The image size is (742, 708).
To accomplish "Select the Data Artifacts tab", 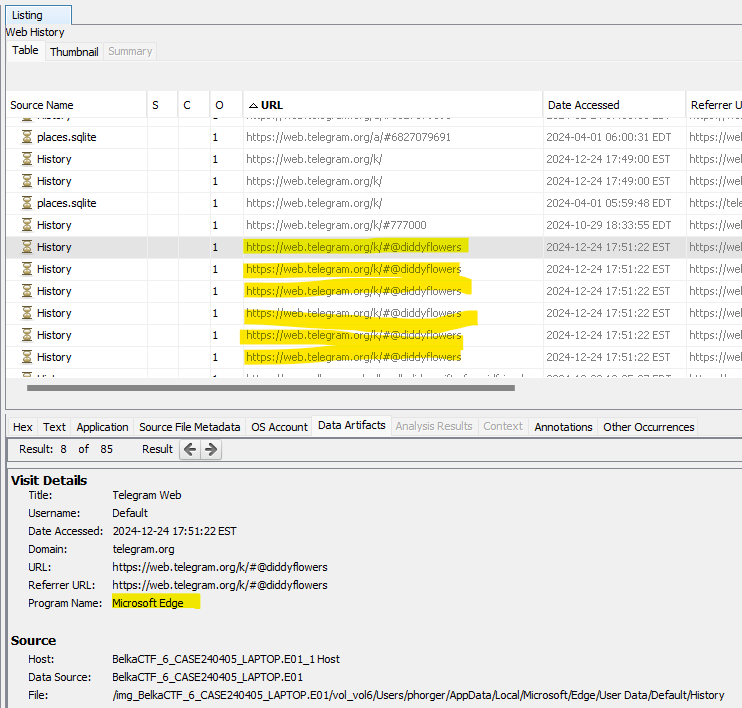I will click(x=352, y=425).
